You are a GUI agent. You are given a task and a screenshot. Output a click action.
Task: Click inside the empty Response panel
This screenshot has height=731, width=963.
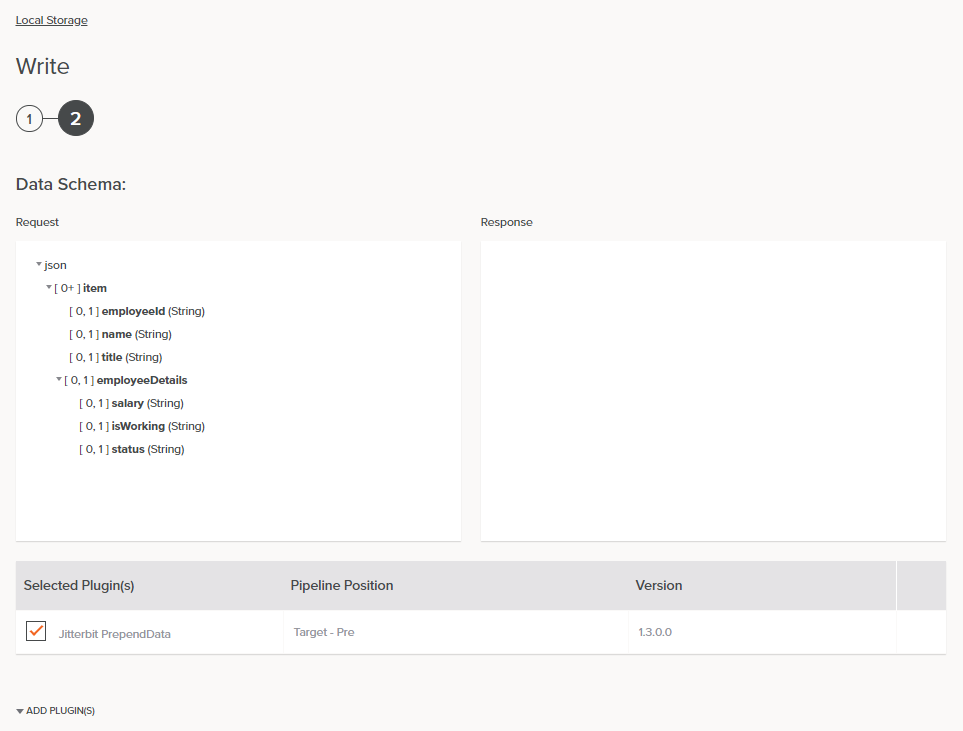point(713,390)
